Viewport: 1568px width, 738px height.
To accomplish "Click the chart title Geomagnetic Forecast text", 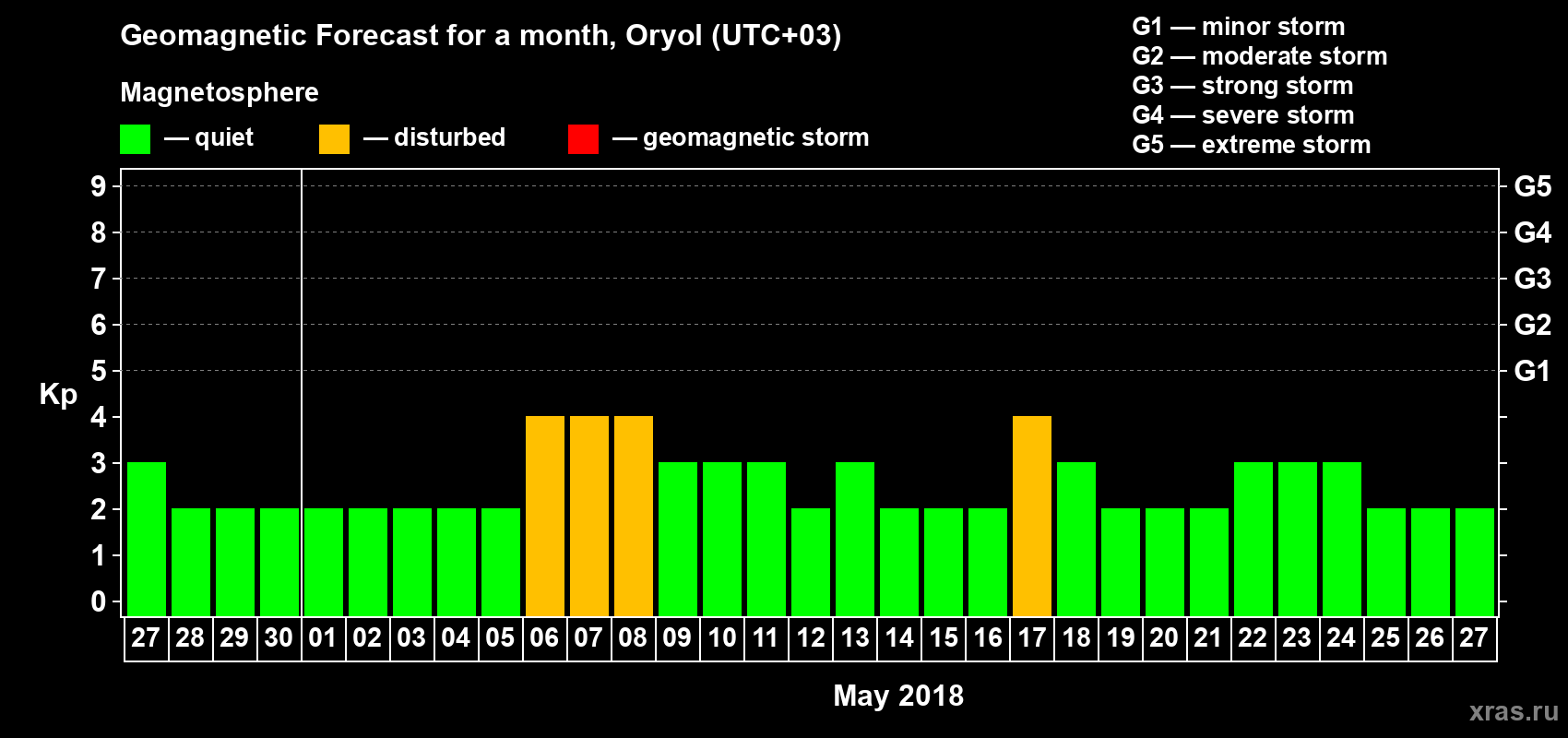I will pos(481,36).
